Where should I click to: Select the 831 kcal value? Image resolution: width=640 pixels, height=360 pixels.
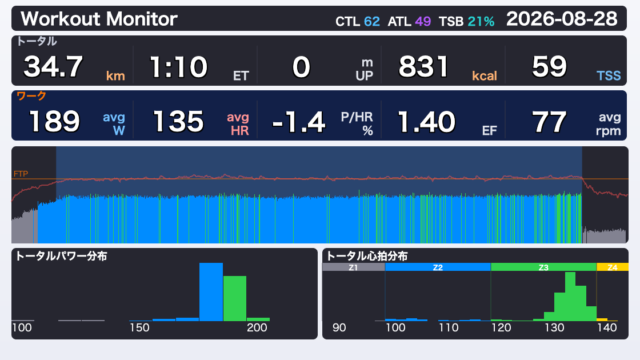click(447, 67)
